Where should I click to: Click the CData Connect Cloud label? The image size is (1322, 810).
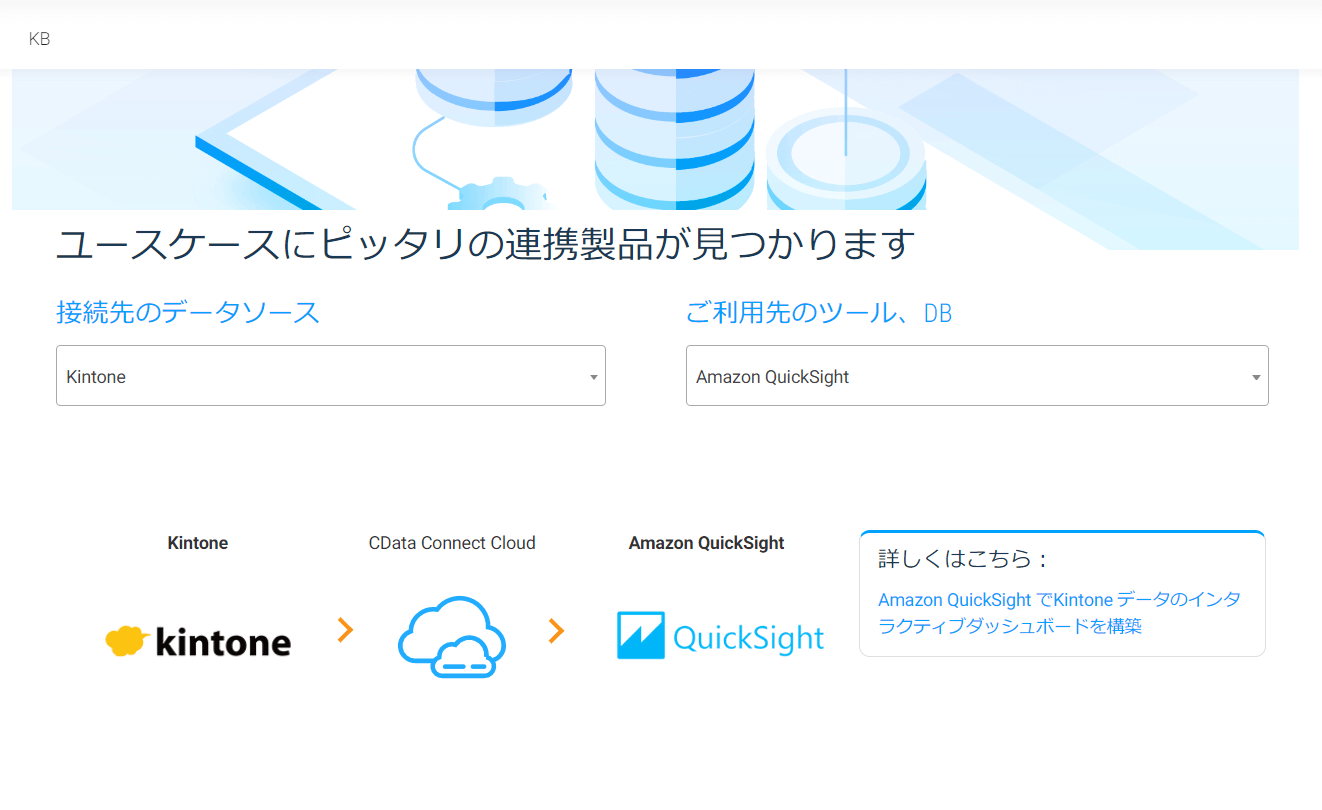tap(452, 543)
